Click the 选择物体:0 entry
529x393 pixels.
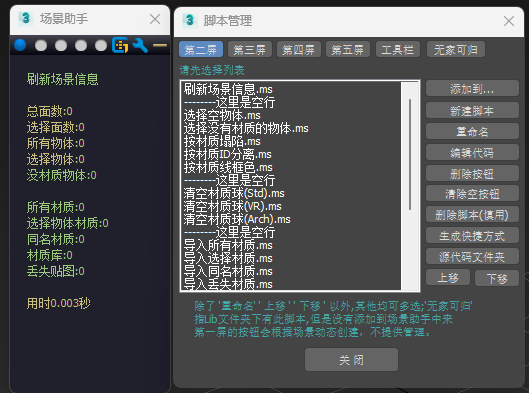(56, 159)
